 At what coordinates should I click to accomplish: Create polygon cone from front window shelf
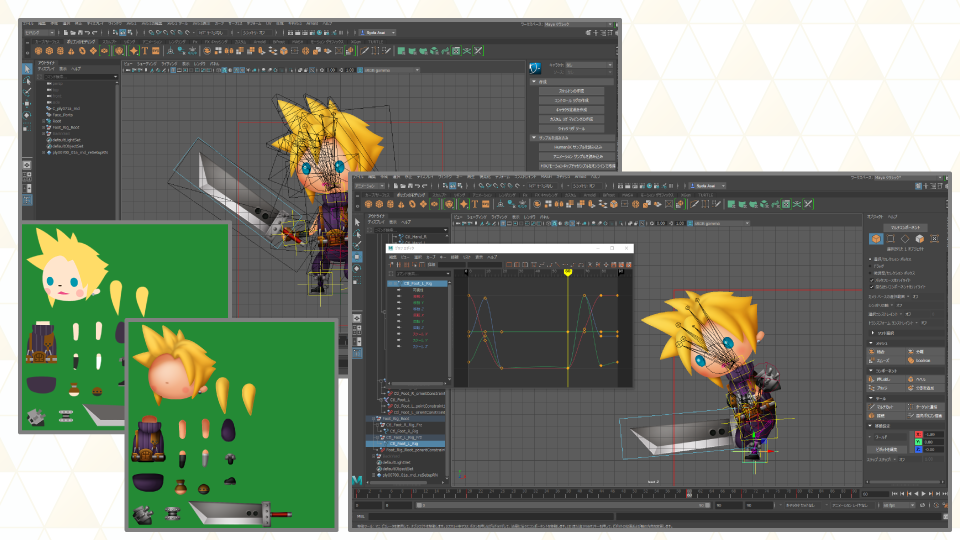[402, 204]
